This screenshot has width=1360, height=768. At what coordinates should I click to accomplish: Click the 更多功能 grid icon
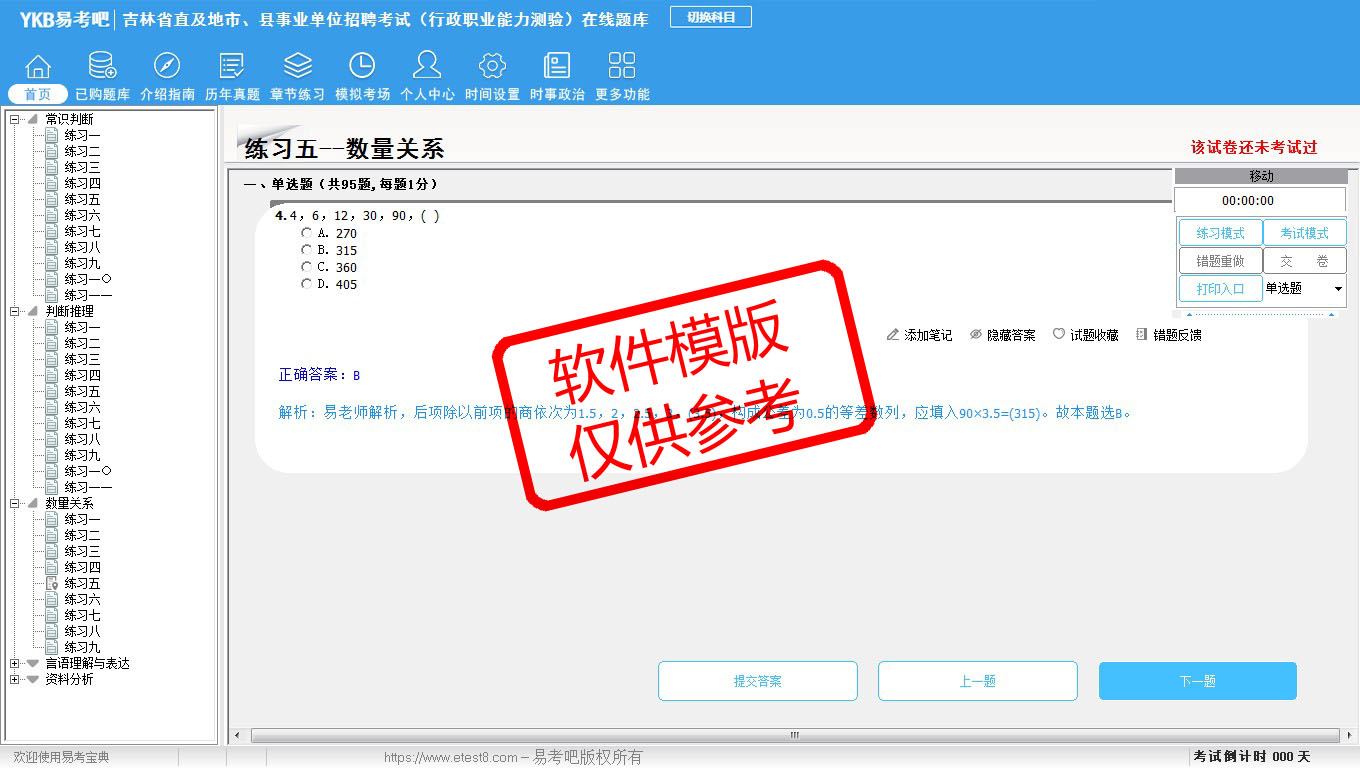tap(622, 67)
